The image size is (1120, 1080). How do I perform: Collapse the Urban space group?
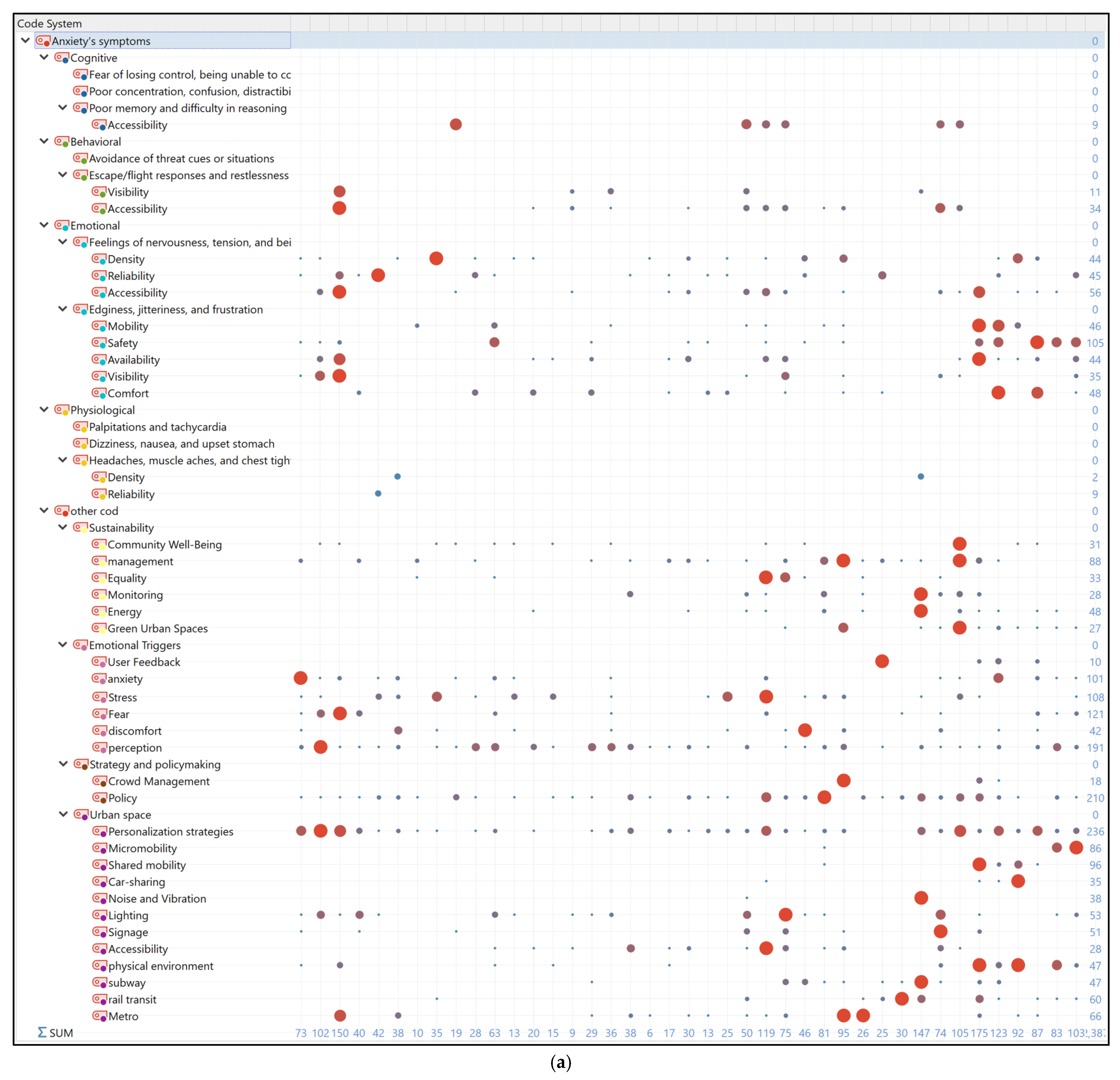[63, 814]
